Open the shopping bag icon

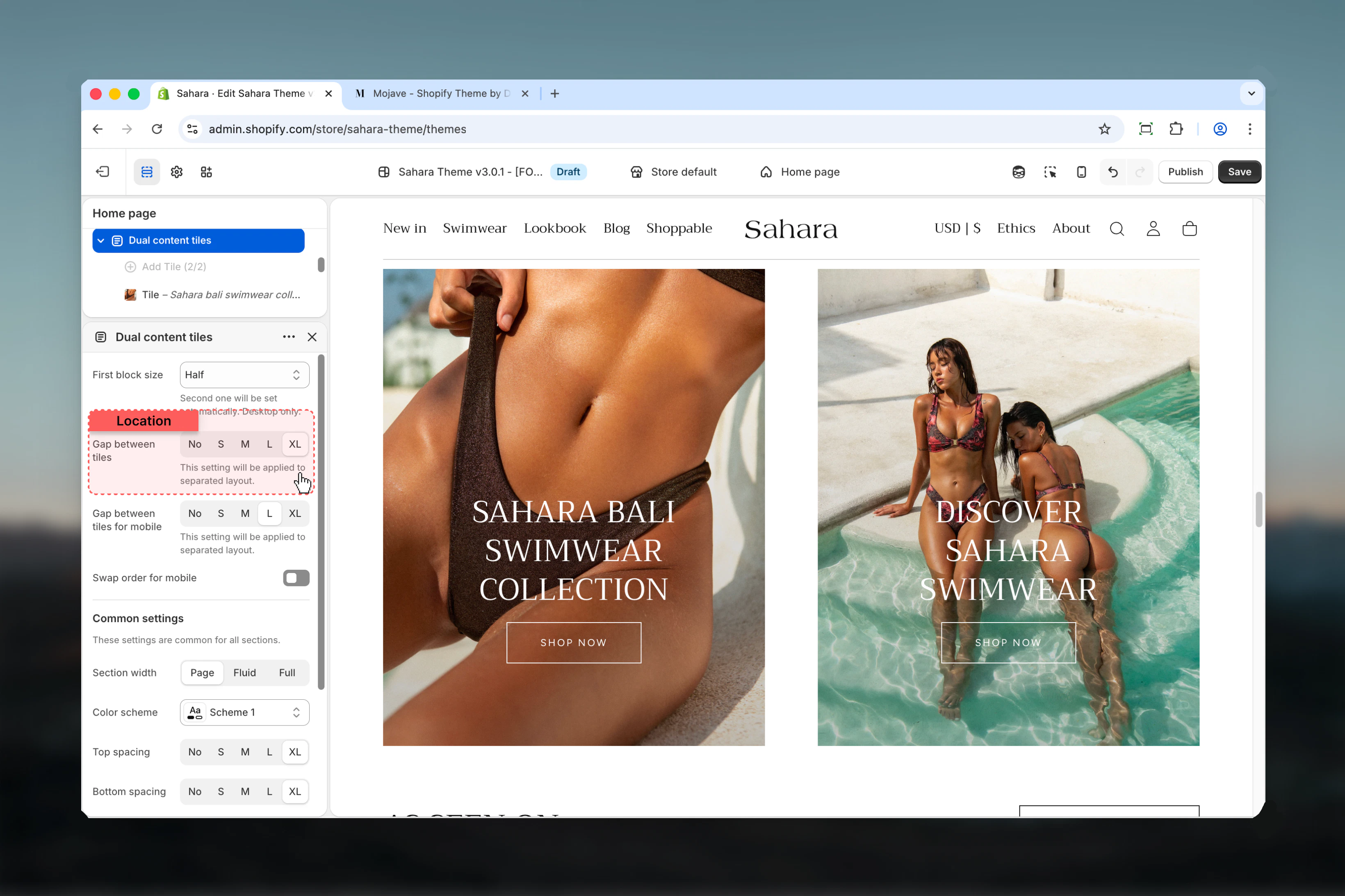click(1190, 229)
